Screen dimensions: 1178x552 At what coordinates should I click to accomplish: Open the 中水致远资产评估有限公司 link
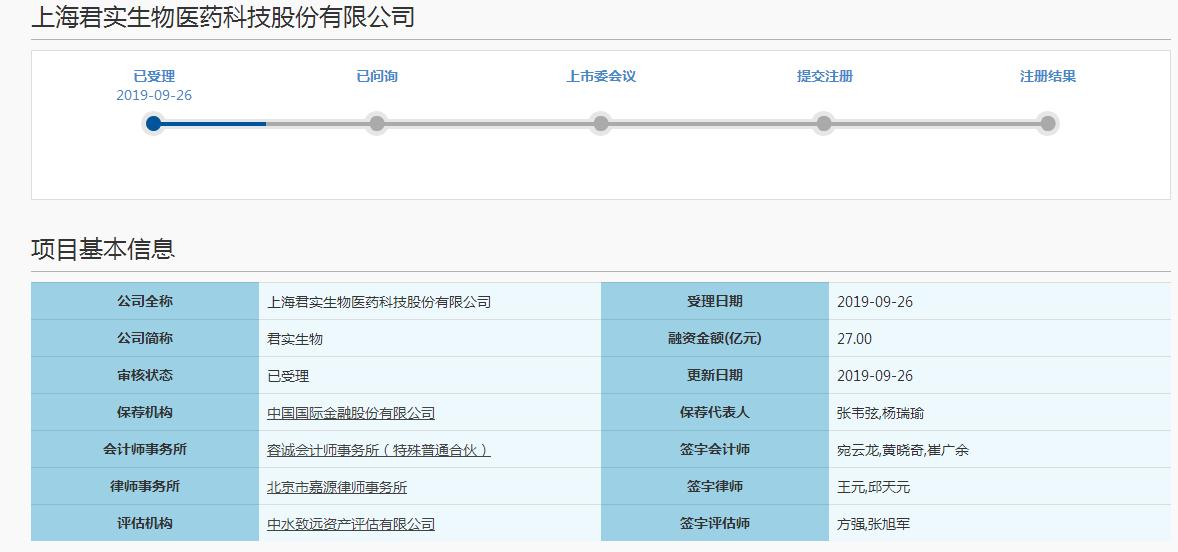click(x=351, y=524)
